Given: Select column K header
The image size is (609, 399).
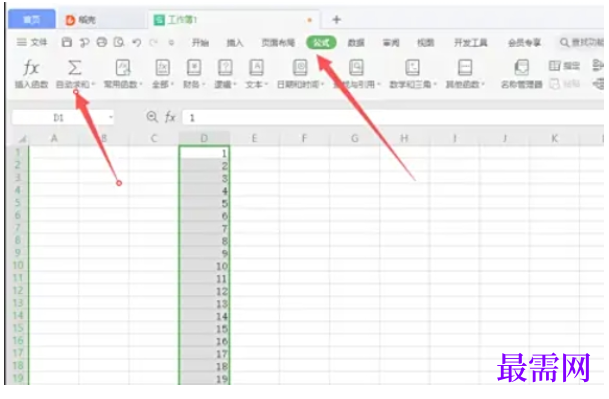Looking at the screenshot, I should click(x=555, y=138).
